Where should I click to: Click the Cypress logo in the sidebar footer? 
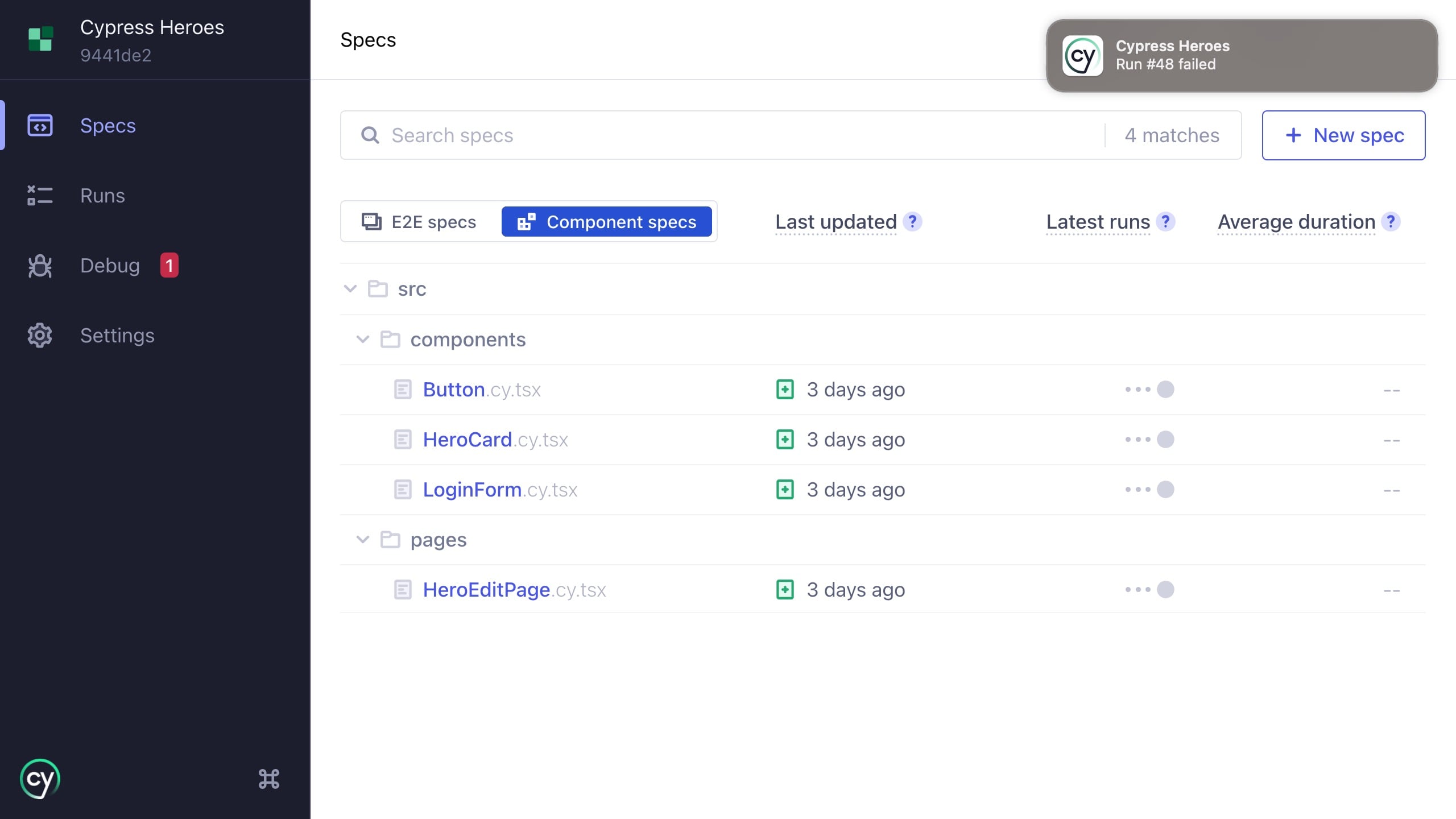(x=40, y=779)
